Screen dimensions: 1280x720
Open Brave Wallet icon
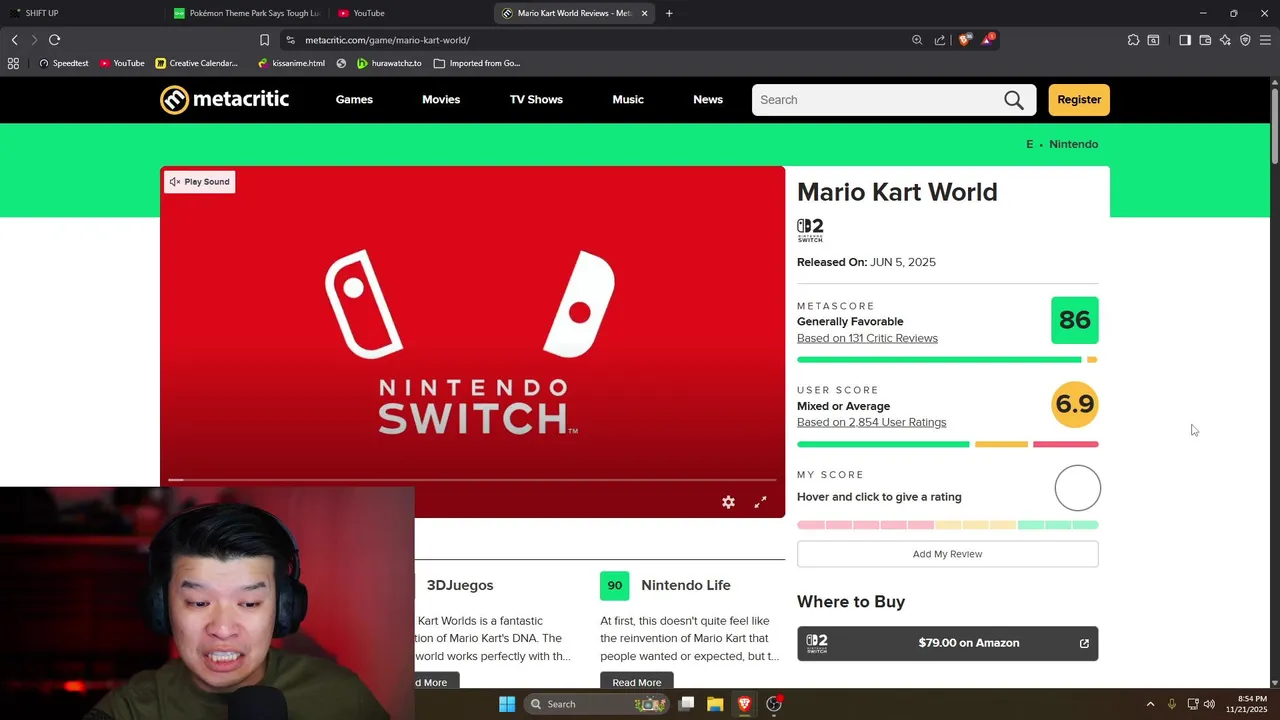pos(1205,40)
